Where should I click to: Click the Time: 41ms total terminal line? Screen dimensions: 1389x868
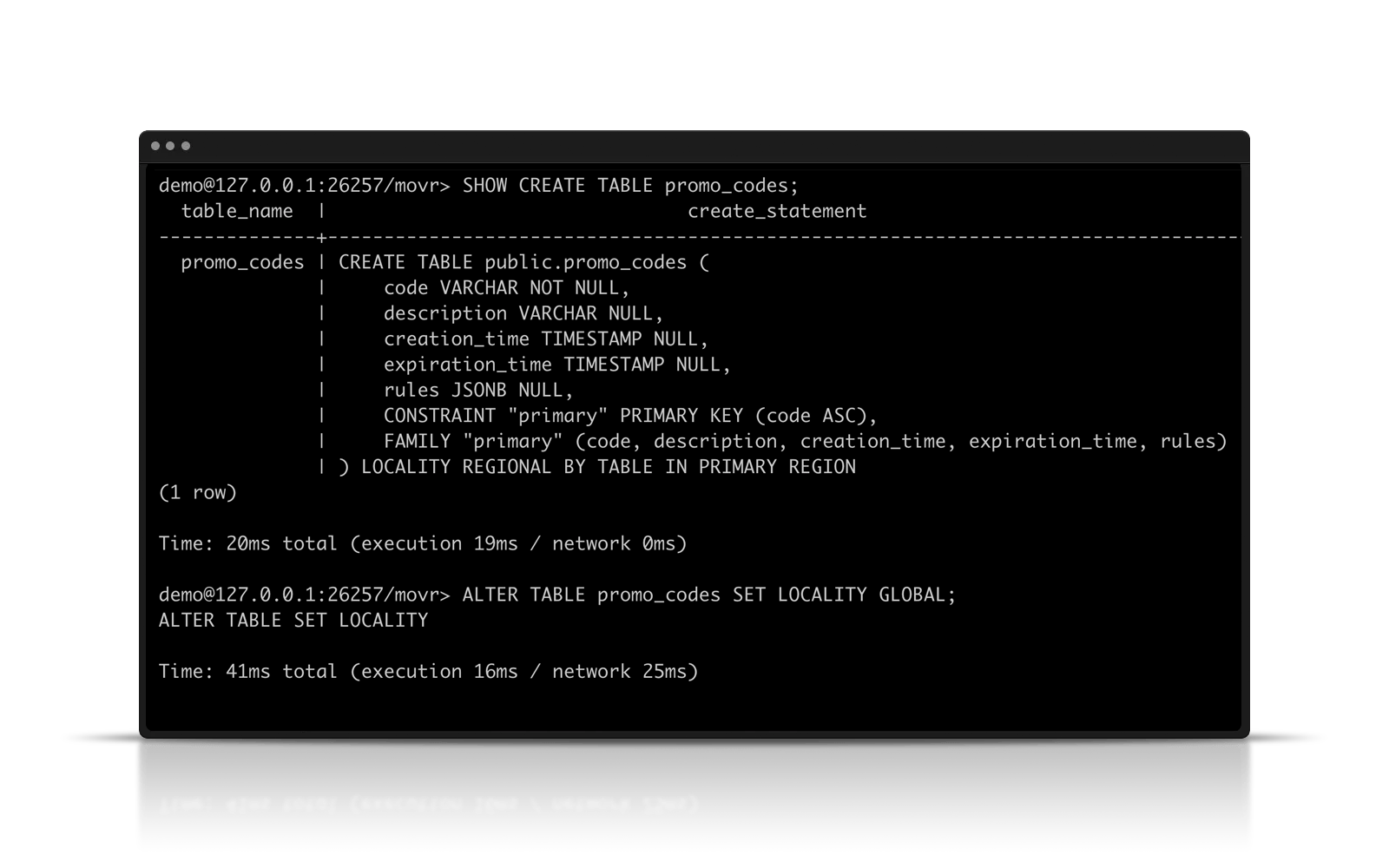pyautogui.click(x=428, y=672)
